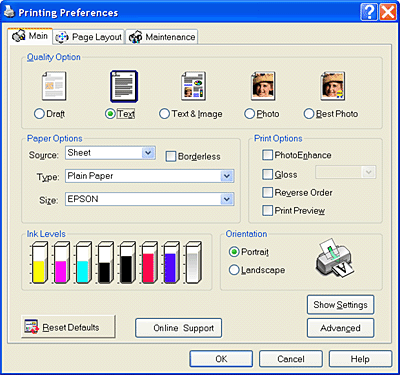Viewport: 400px width, 375px height.
Task: Close the Printing Preferences dialog
Action: tap(388, 13)
